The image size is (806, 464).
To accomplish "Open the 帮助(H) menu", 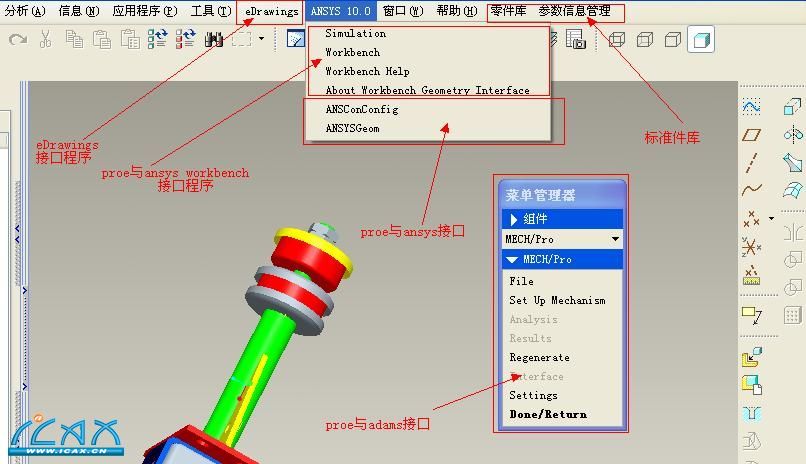I will 456,11.
